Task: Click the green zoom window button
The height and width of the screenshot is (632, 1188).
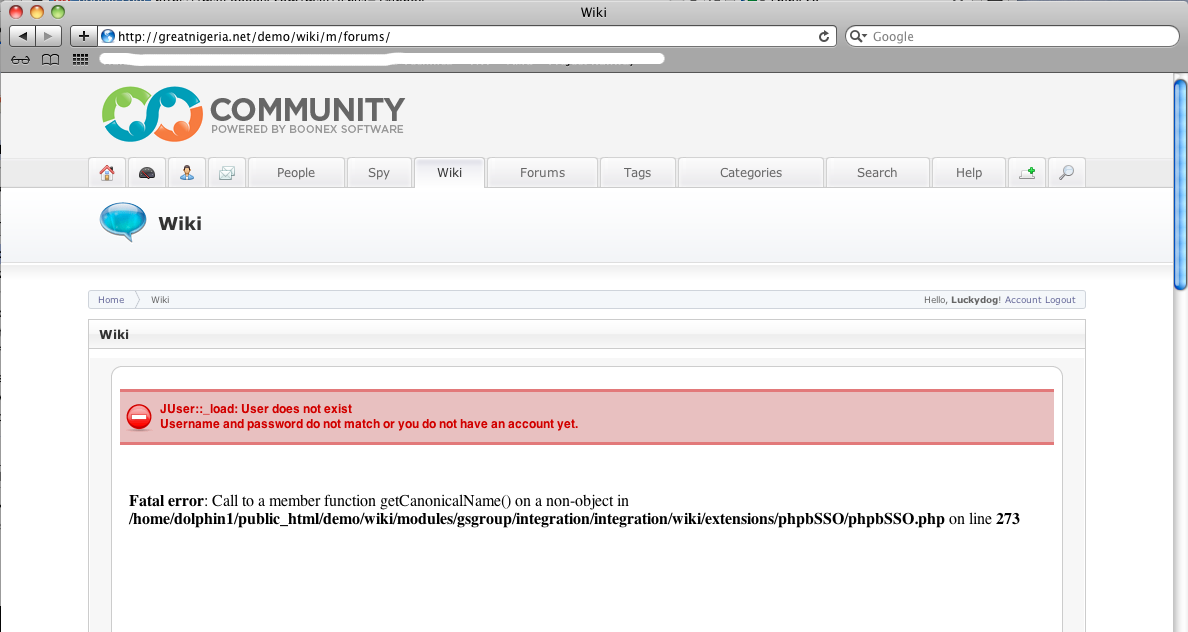Action: (x=58, y=12)
